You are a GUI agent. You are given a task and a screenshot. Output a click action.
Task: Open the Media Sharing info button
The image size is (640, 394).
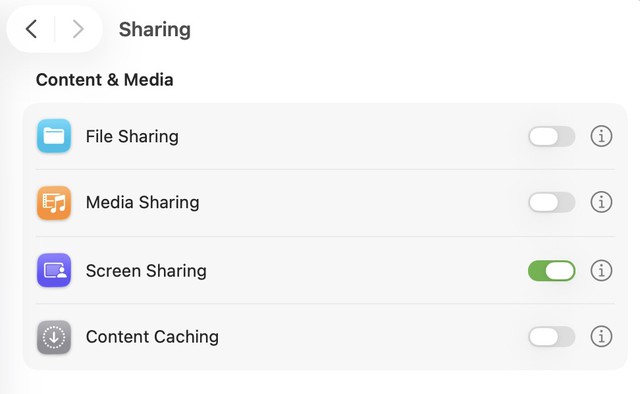pyautogui.click(x=601, y=202)
